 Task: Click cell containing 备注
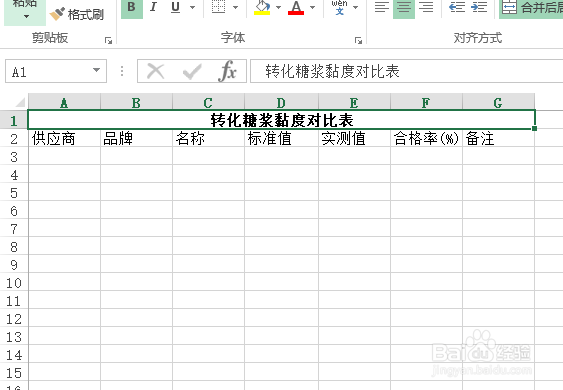pyautogui.click(x=498, y=138)
